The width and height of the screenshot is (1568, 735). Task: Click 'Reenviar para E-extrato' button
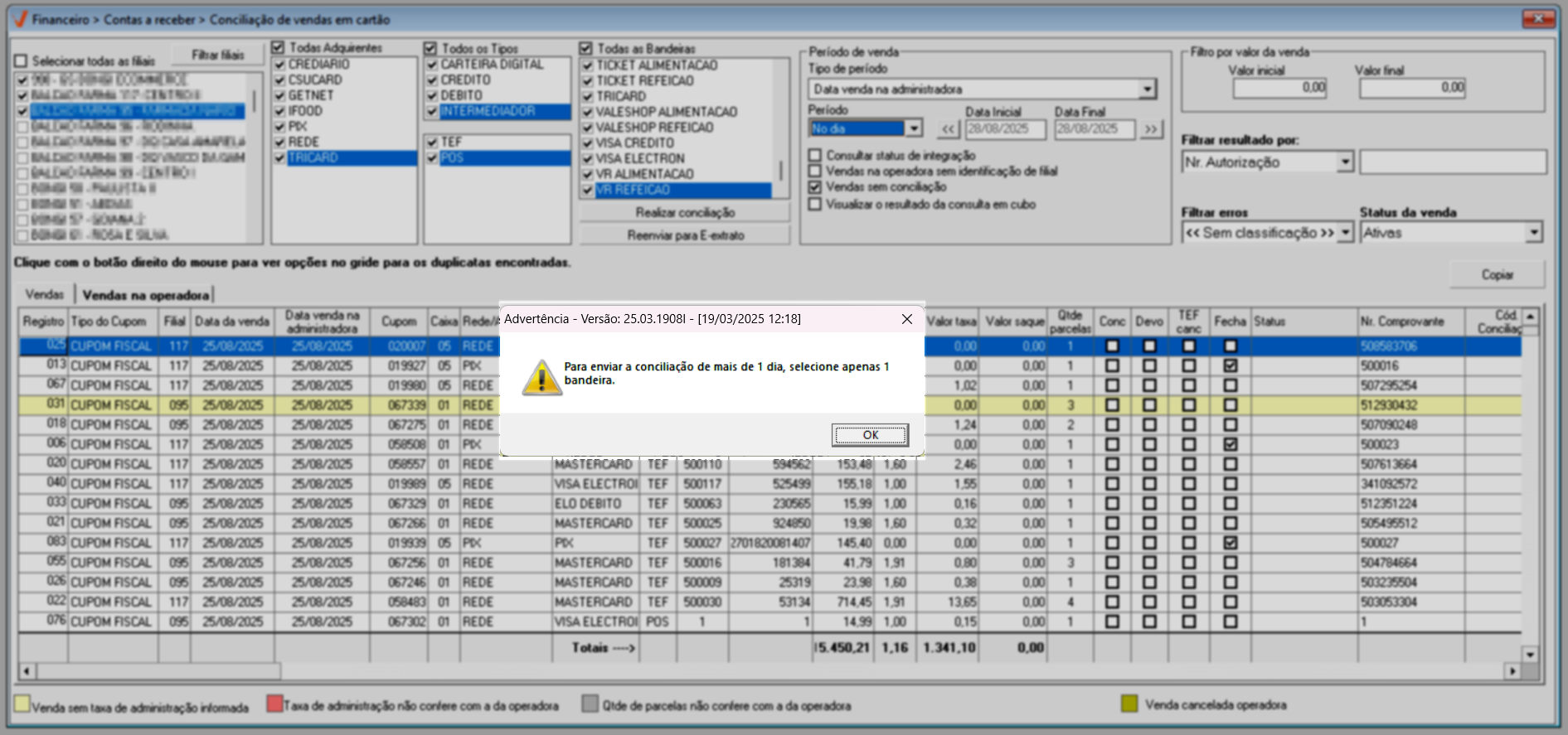[685, 235]
